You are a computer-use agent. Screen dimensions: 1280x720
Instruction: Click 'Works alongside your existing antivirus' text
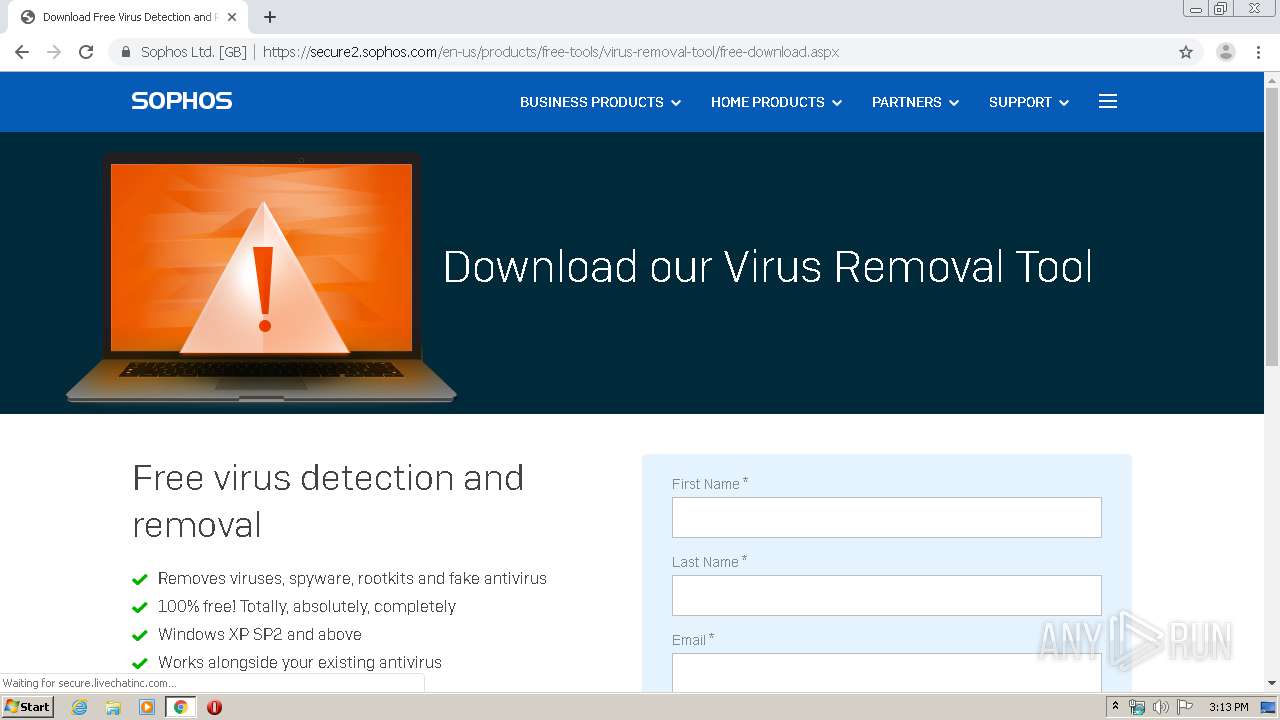pyautogui.click(x=300, y=662)
